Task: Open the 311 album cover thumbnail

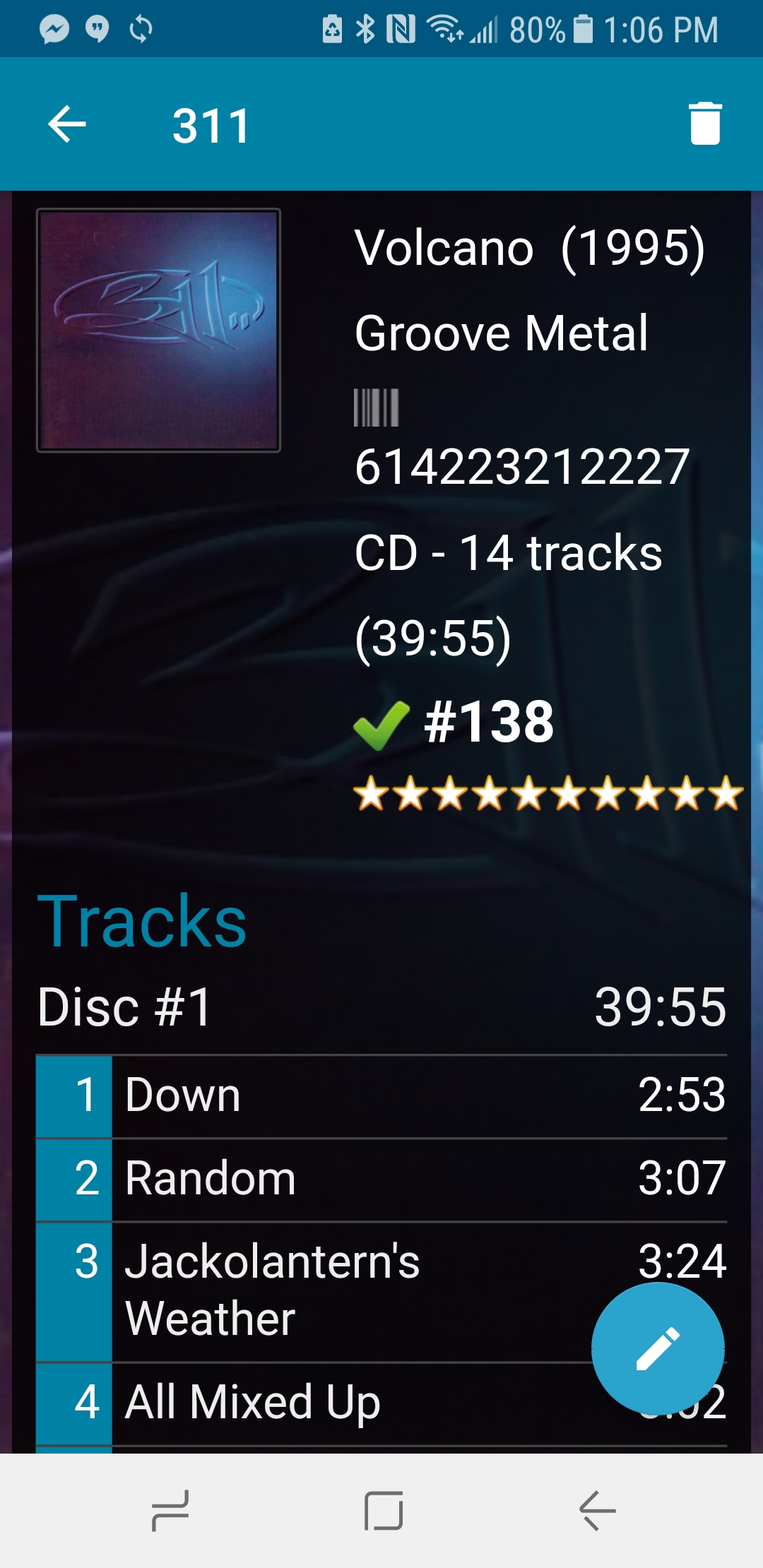Action: coord(158,330)
